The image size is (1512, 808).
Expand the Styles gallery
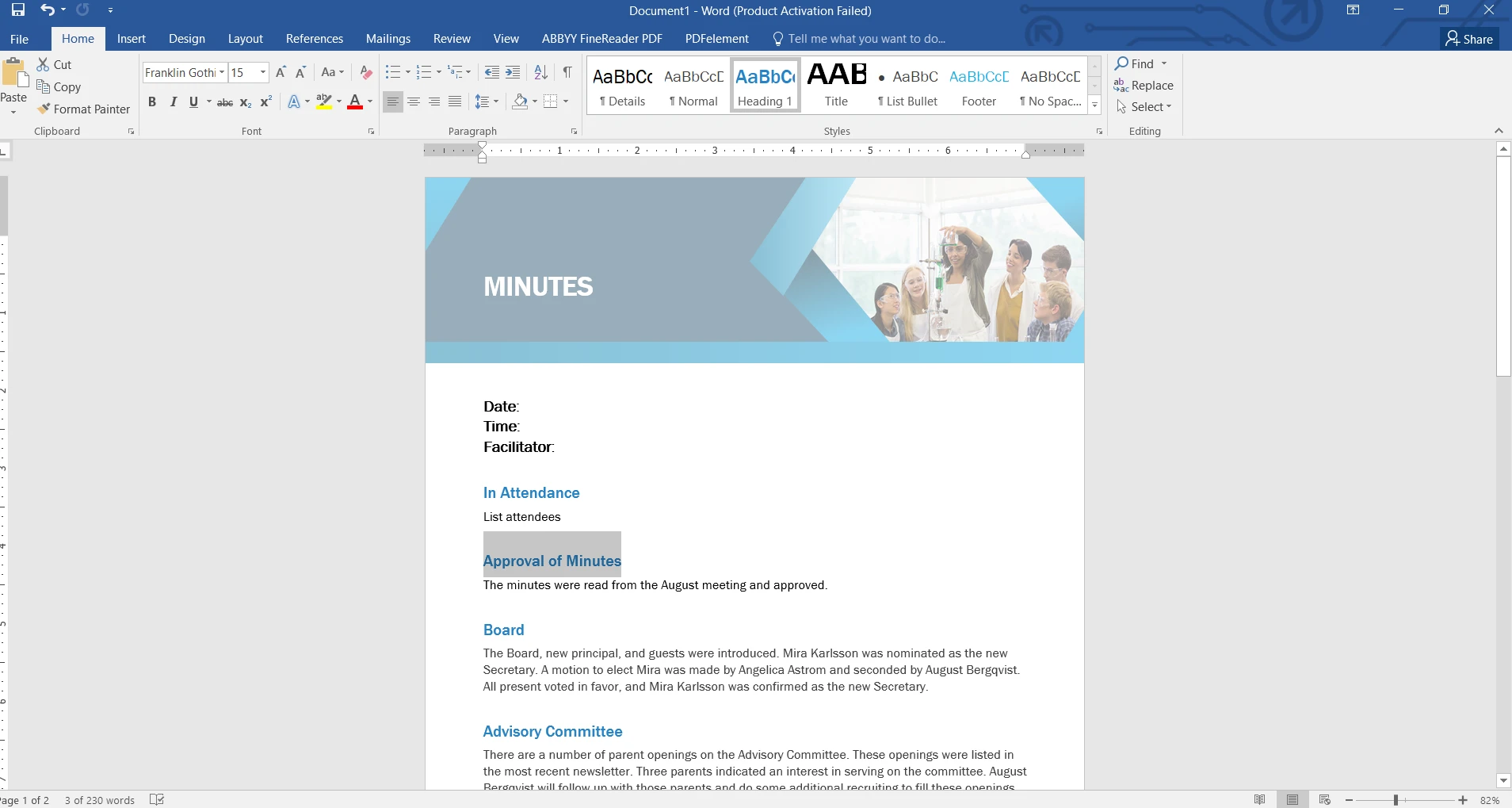pyautogui.click(x=1094, y=105)
